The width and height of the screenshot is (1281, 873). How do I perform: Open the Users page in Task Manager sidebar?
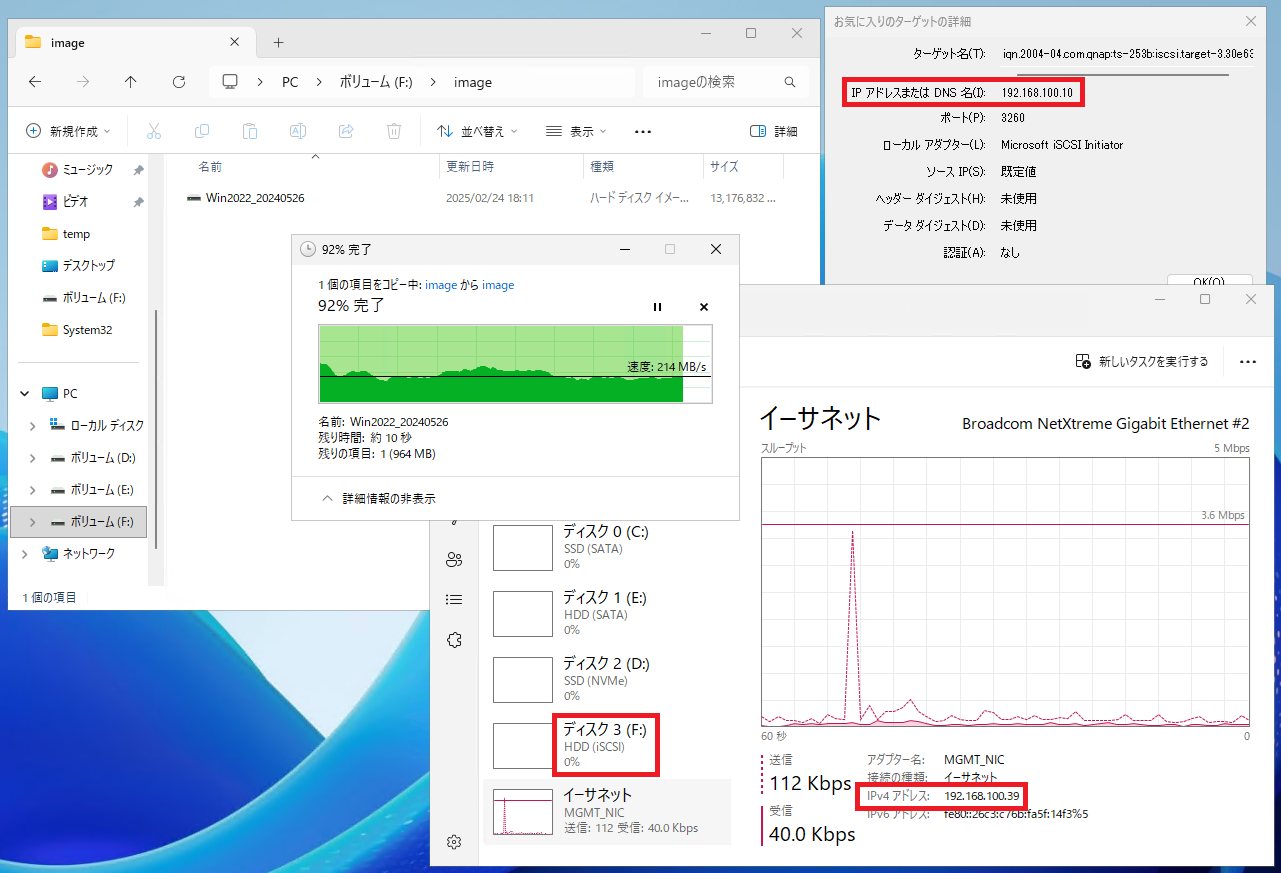pyautogui.click(x=454, y=560)
